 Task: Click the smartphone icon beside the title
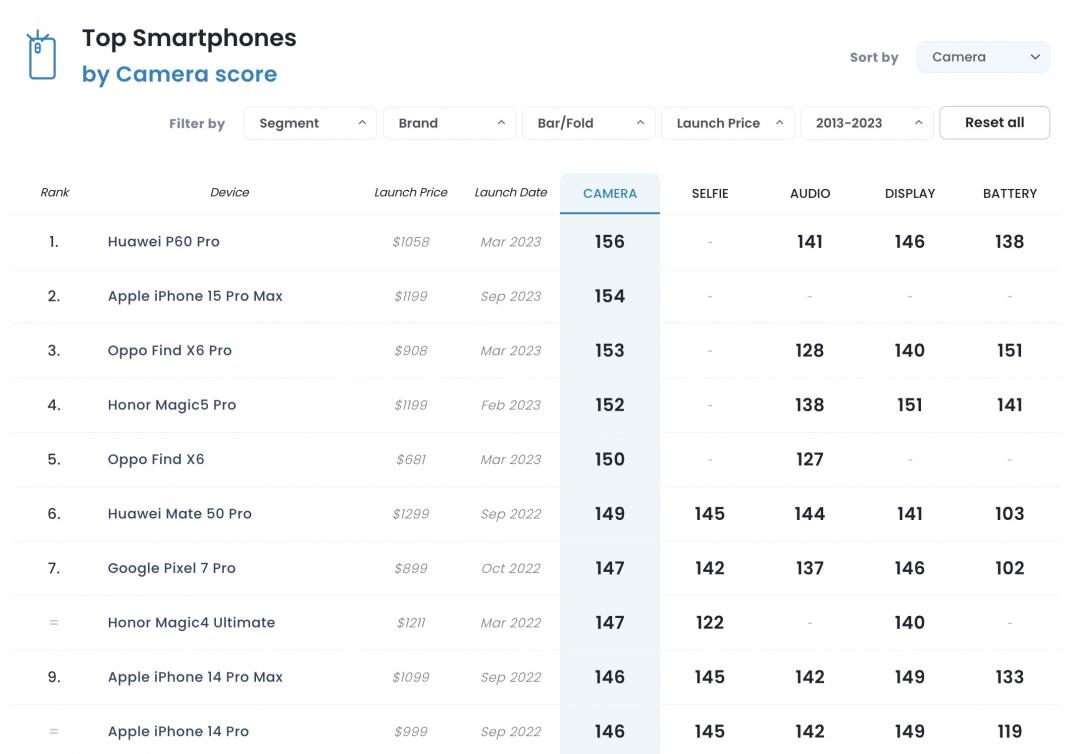point(41,56)
